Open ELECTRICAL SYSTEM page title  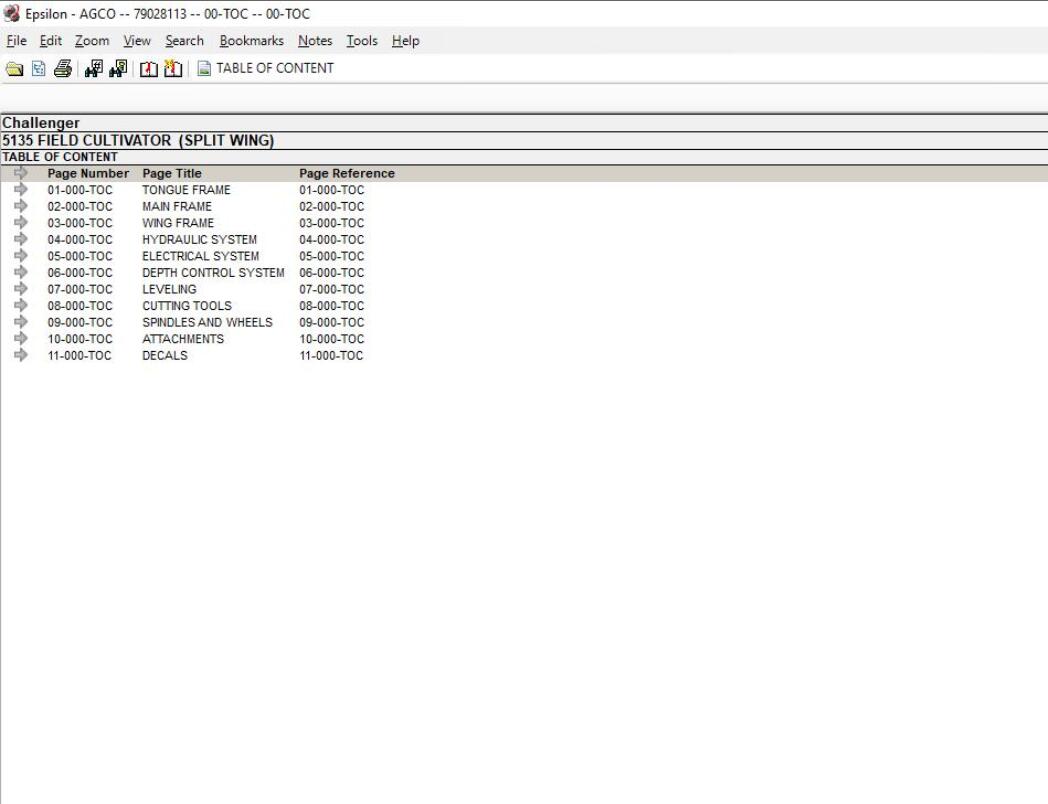click(201, 256)
